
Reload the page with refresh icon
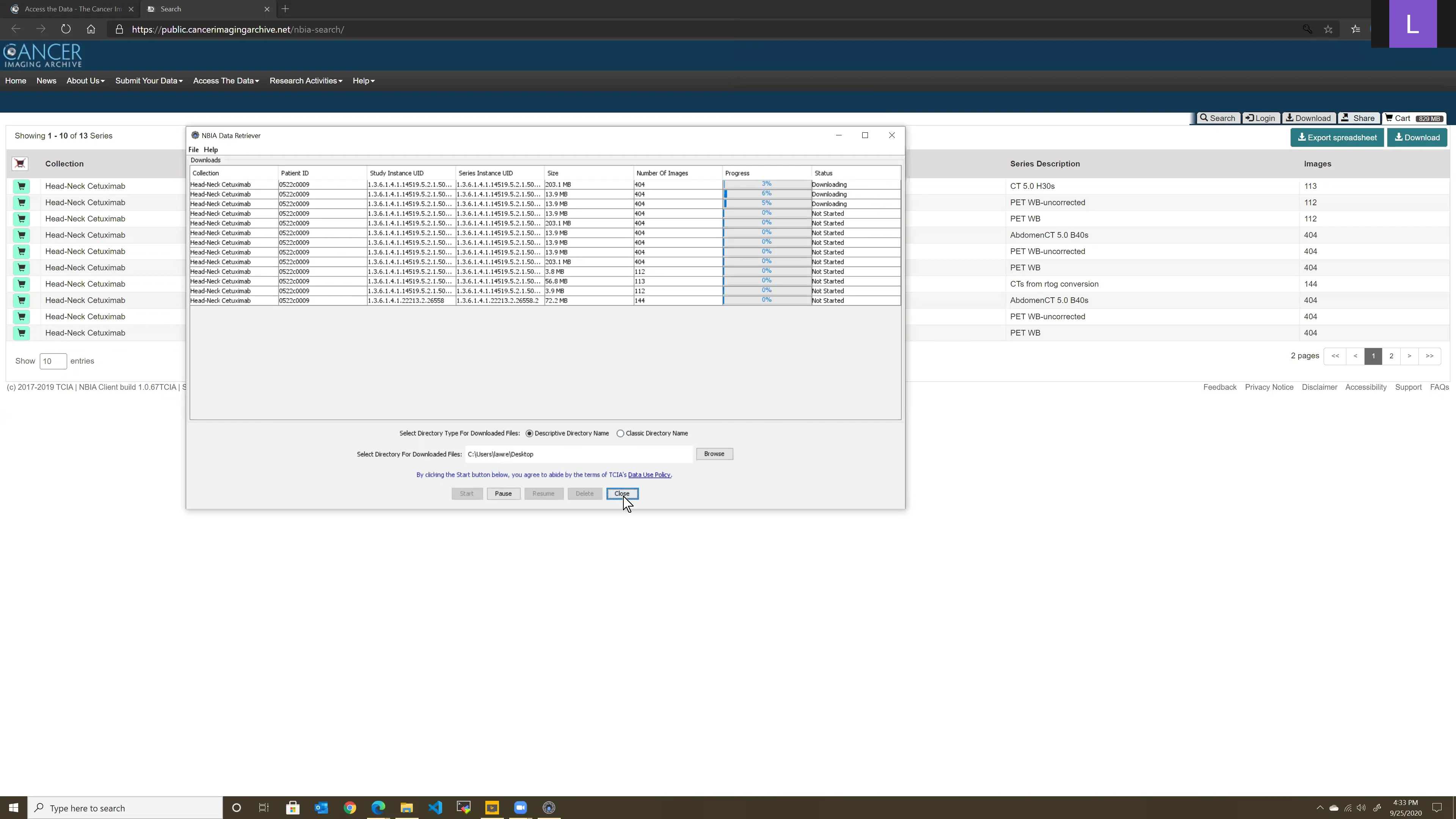(66, 30)
